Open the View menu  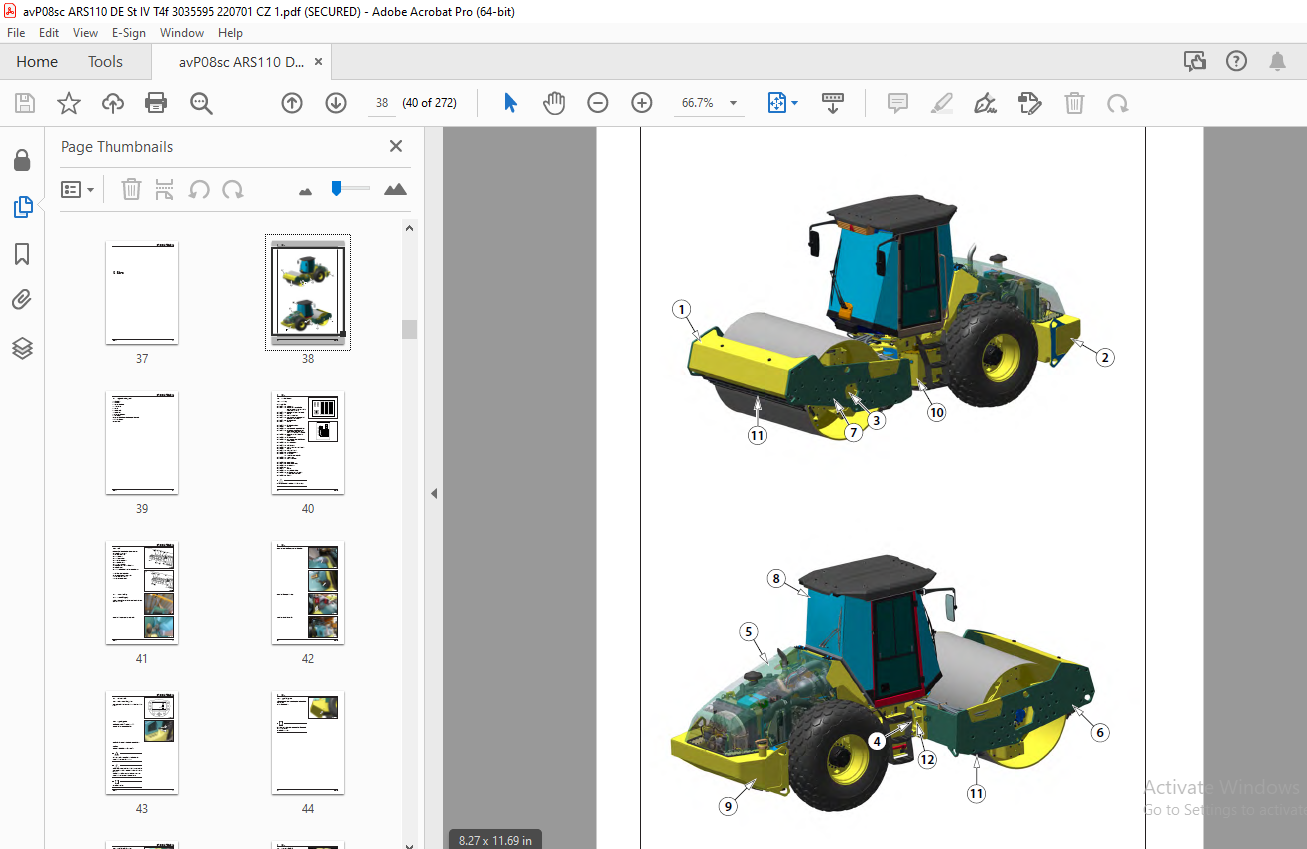[85, 33]
